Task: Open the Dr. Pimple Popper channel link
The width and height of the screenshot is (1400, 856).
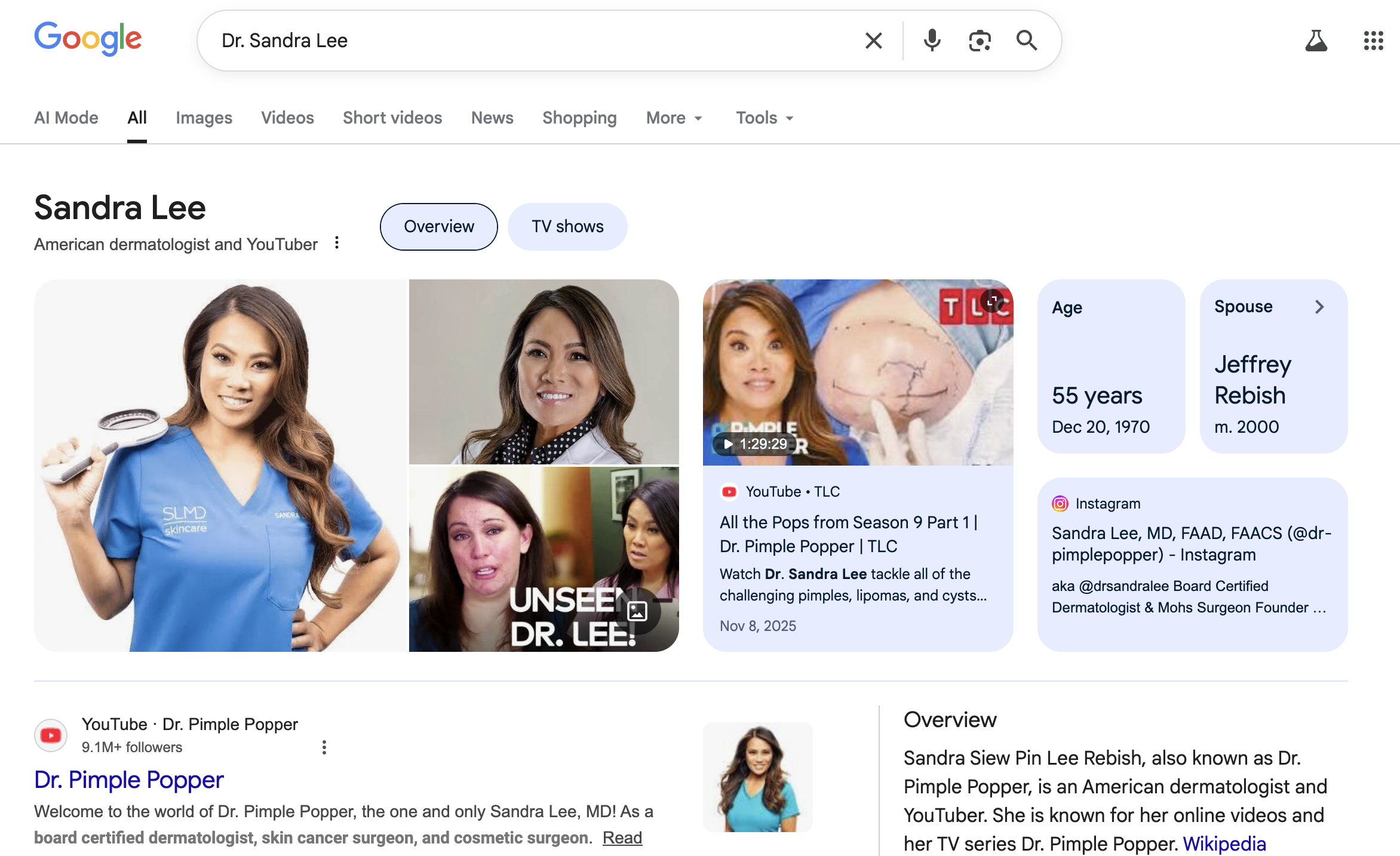Action: click(x=129, y=780)
